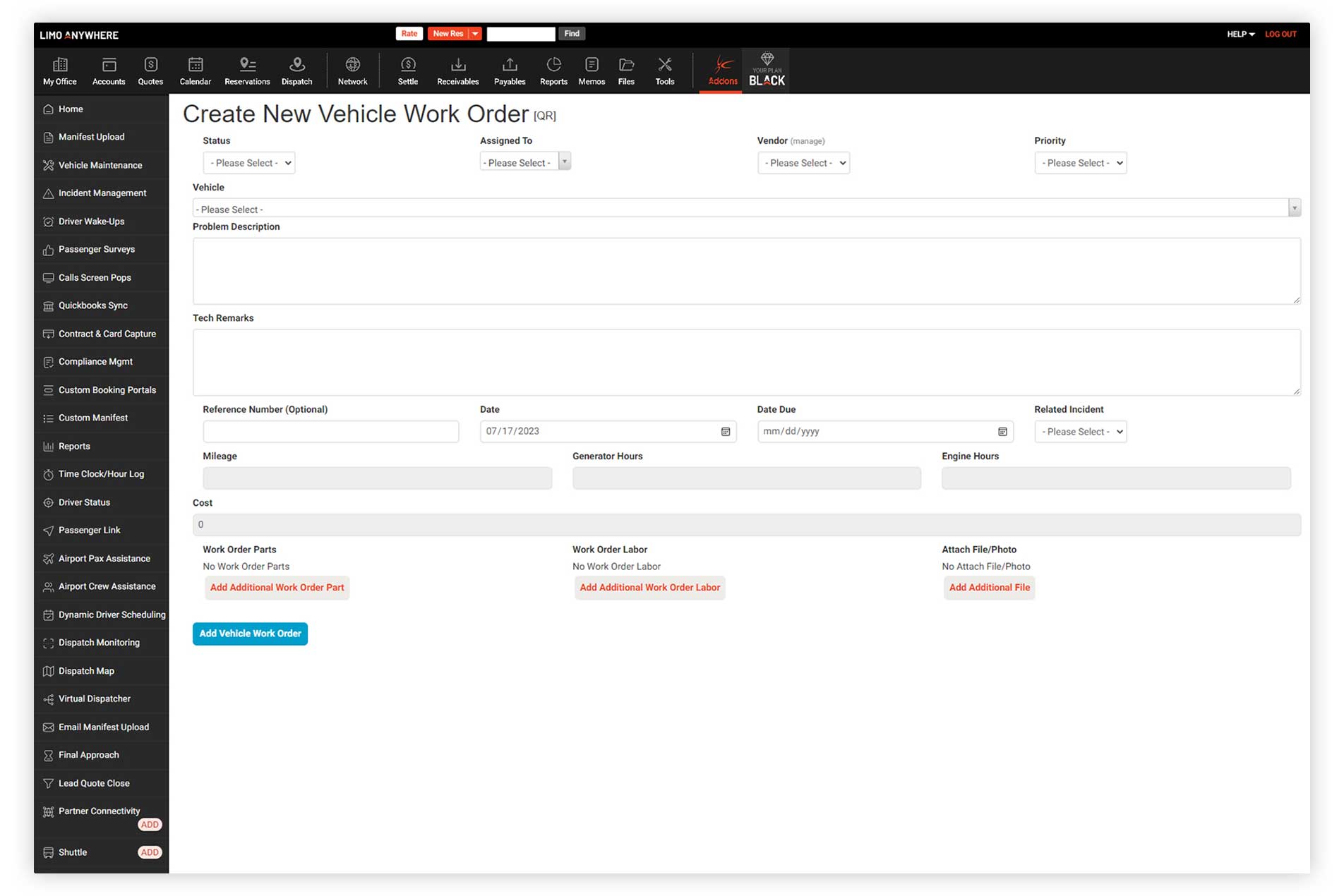Go to Incident Management in sidebar
This screenshot has height=896, width=1344.
click(102, 193)
